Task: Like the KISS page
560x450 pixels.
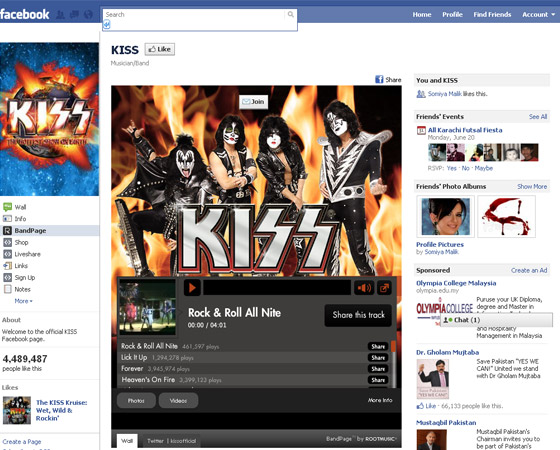Action: [160, 49]
